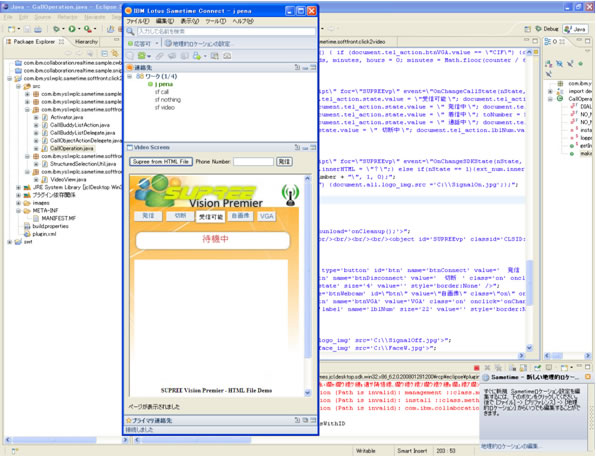The image size is (596, 459).
Task: Toggle the 自画像 self-view button
Action: point(240,216)
